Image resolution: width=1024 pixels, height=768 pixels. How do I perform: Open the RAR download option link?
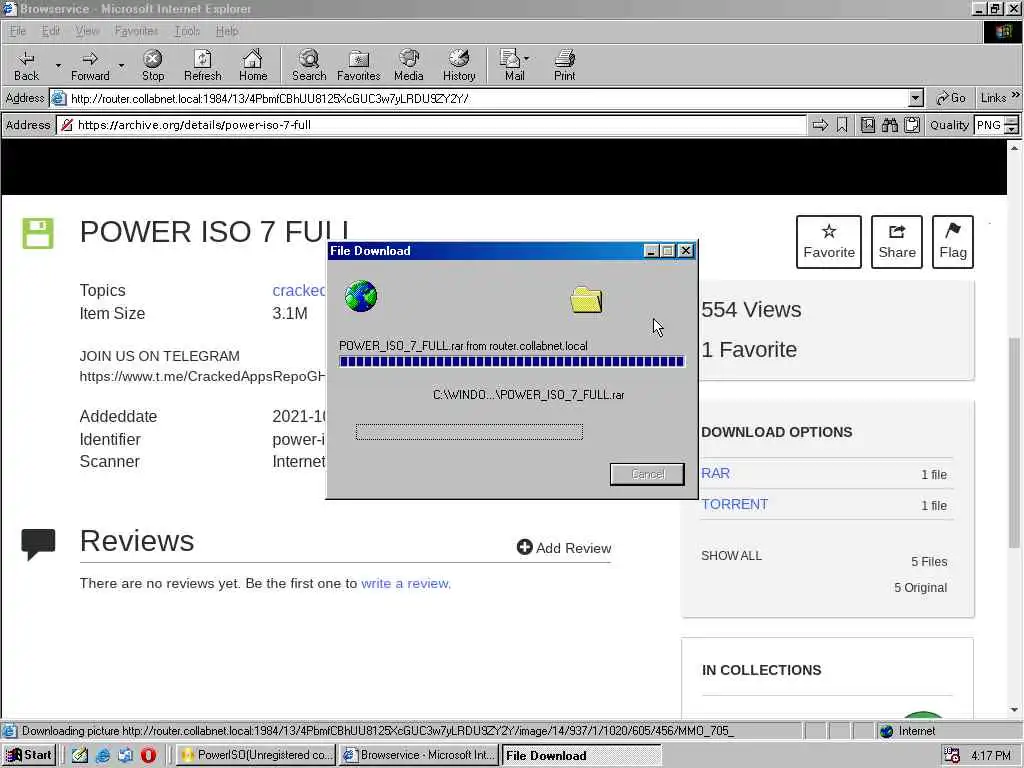tap(715, 473)
